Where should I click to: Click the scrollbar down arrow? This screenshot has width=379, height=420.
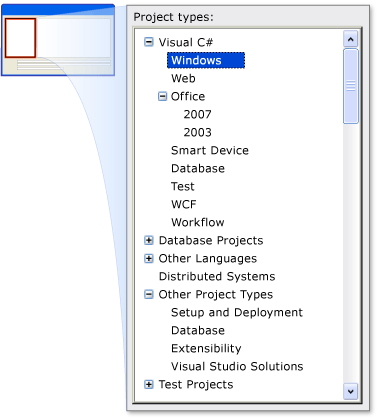coord(350,391)
